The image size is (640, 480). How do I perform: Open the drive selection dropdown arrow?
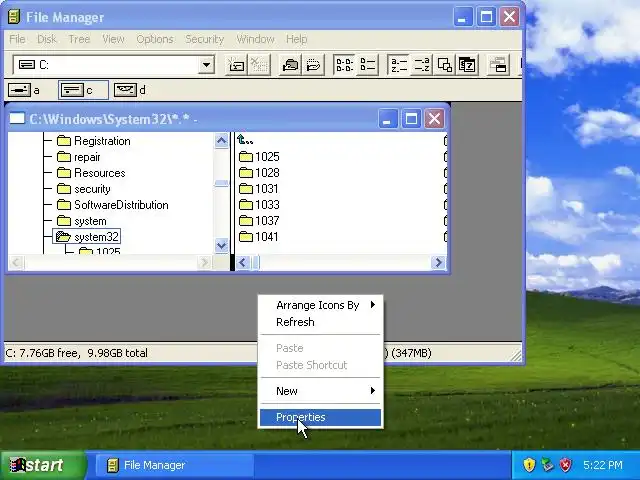click(x=207, y=65)
